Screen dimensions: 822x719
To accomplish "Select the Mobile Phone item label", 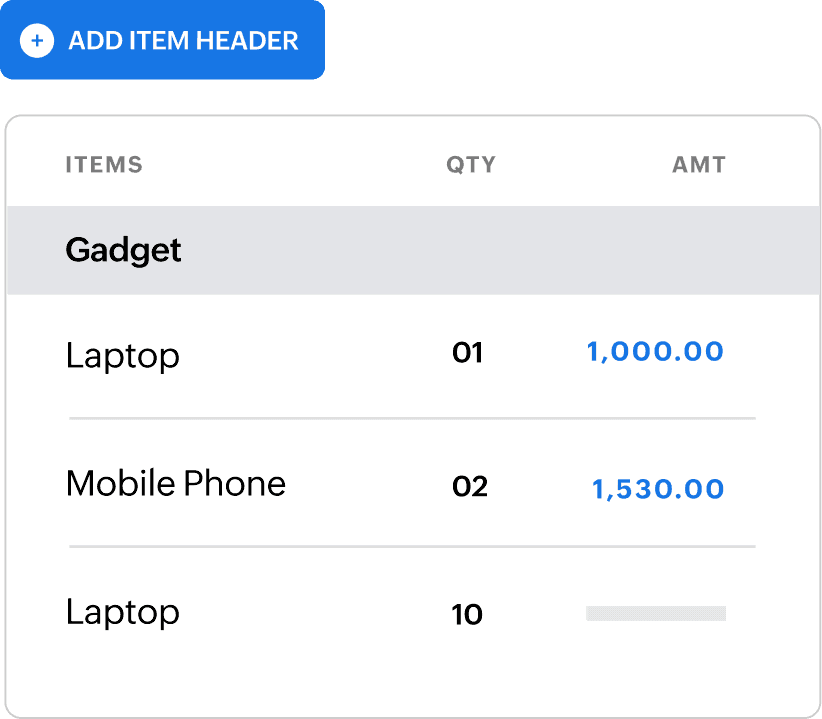I will click(x=175, y=483).
